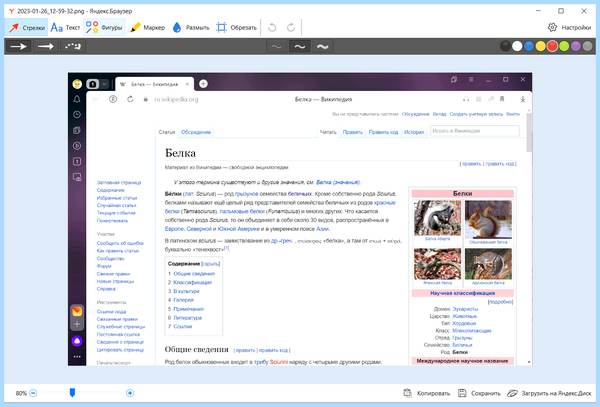Choose the tapered arrow style
Screen dimensions: 600x407
[46, 46]
